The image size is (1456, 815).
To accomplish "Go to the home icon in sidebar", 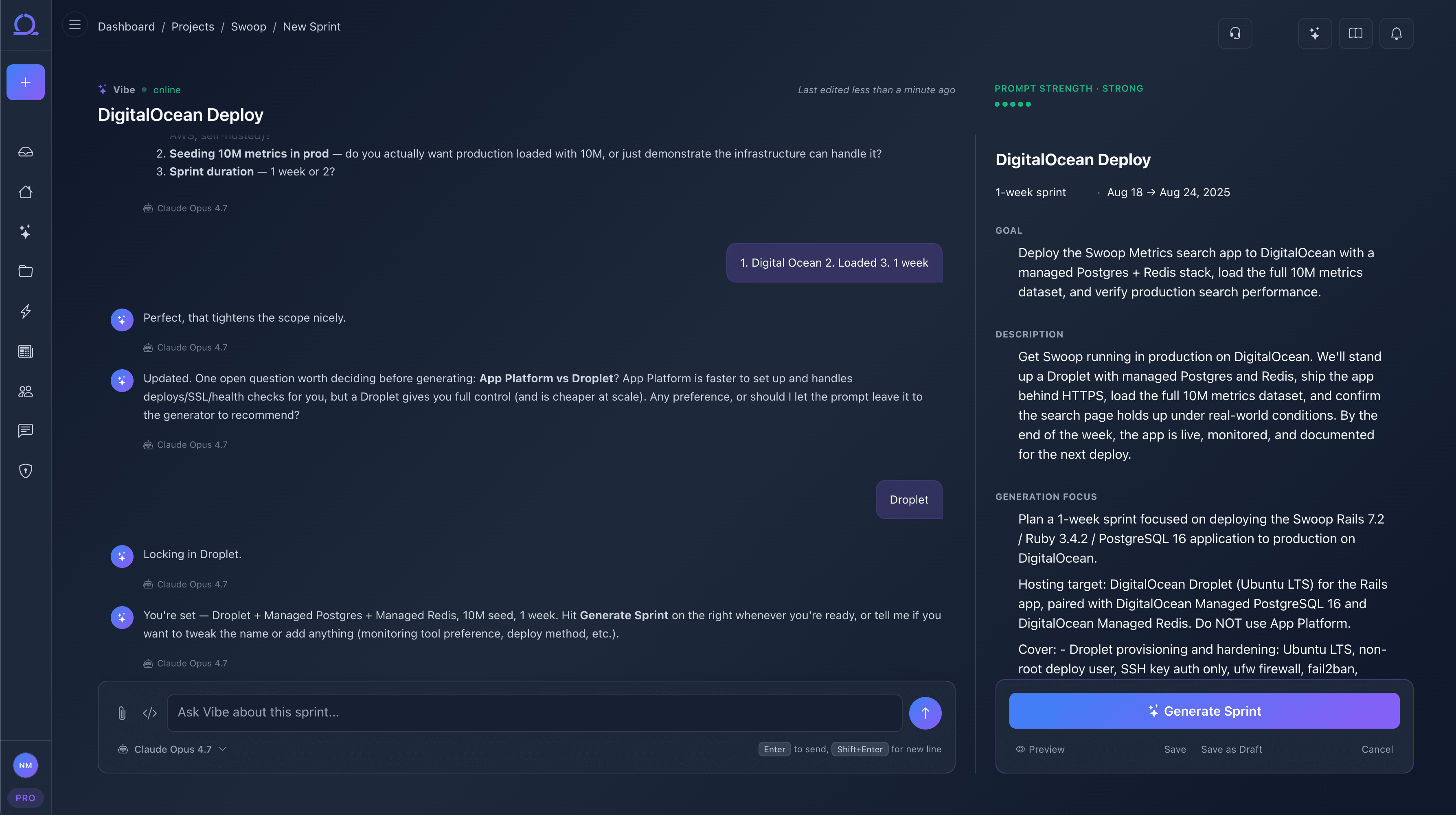I will [25, 192].
